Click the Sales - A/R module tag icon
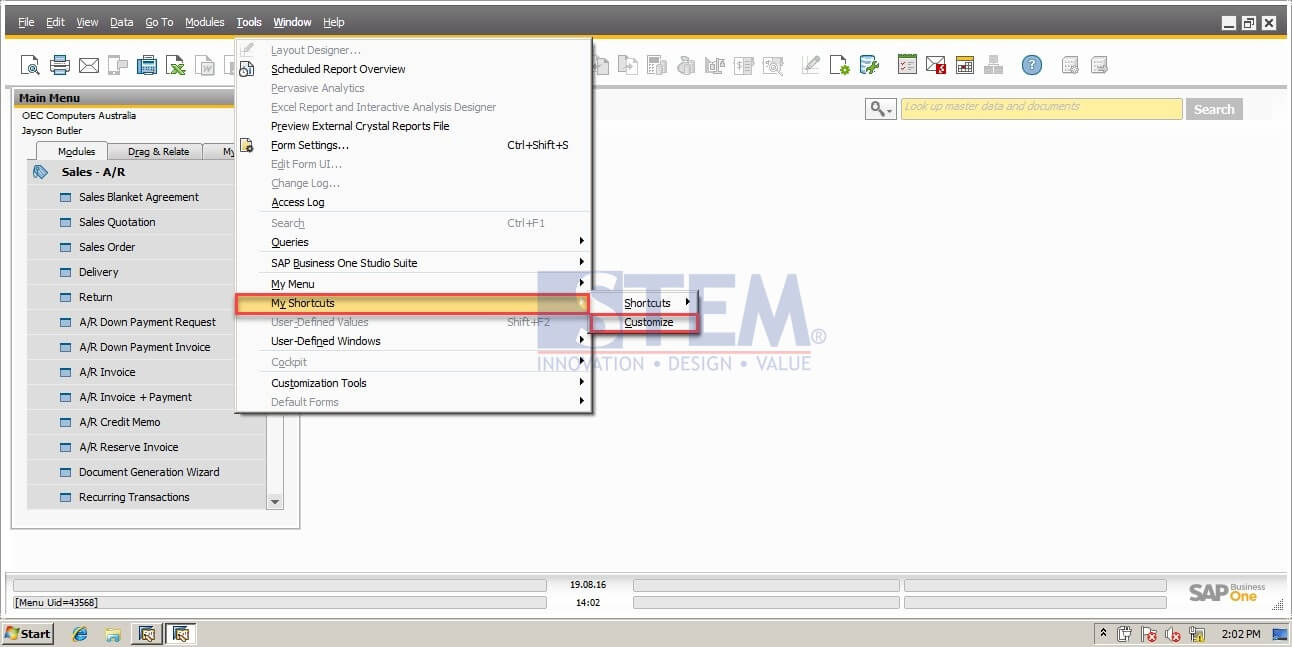Image resolution: width=1292 pixels, height=647 pixels. coord(40,172)
